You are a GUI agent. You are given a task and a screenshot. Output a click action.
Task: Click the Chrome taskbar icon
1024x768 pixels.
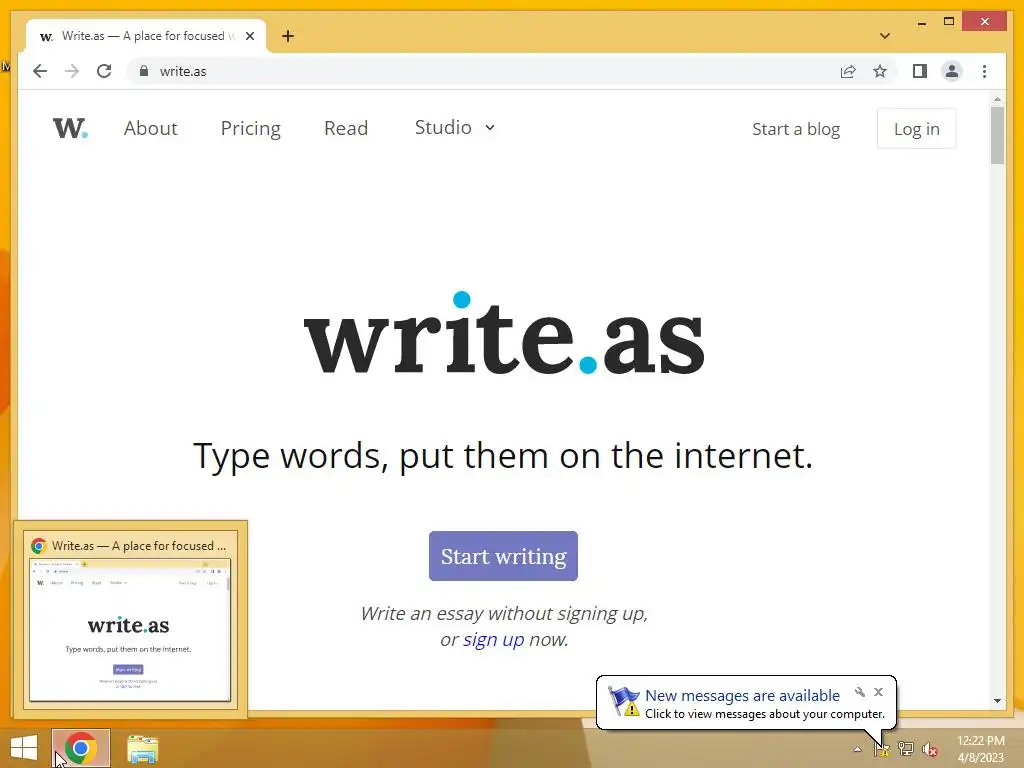[x=81, y=748]
